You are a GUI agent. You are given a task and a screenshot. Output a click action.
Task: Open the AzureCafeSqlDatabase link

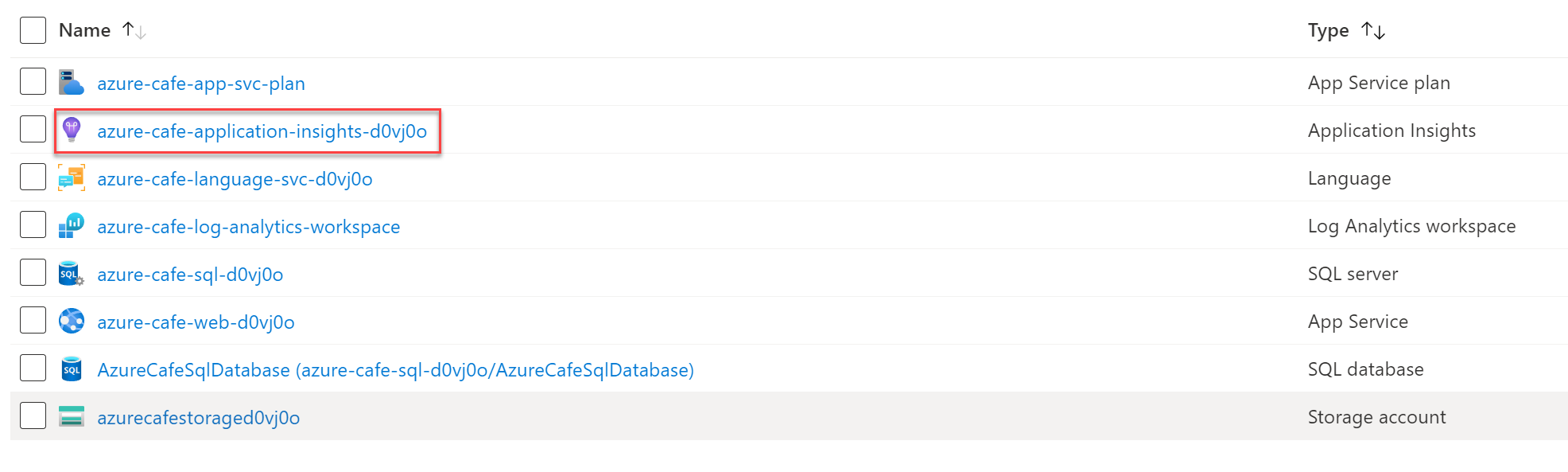[395, 370]
